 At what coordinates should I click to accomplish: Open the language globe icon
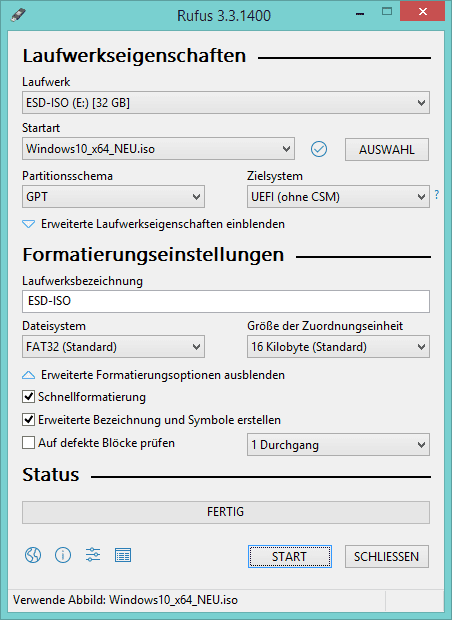tap(33, 555)
